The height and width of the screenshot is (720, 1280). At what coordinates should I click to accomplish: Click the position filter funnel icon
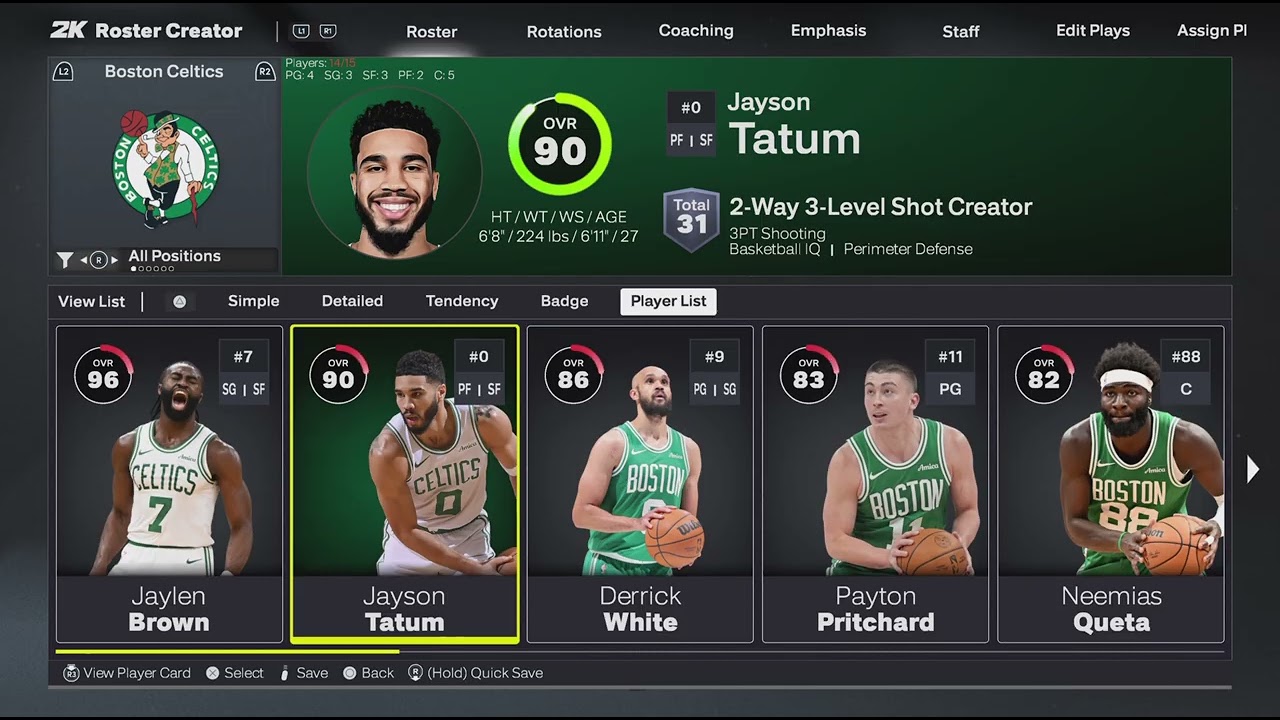tap(65, 260)
